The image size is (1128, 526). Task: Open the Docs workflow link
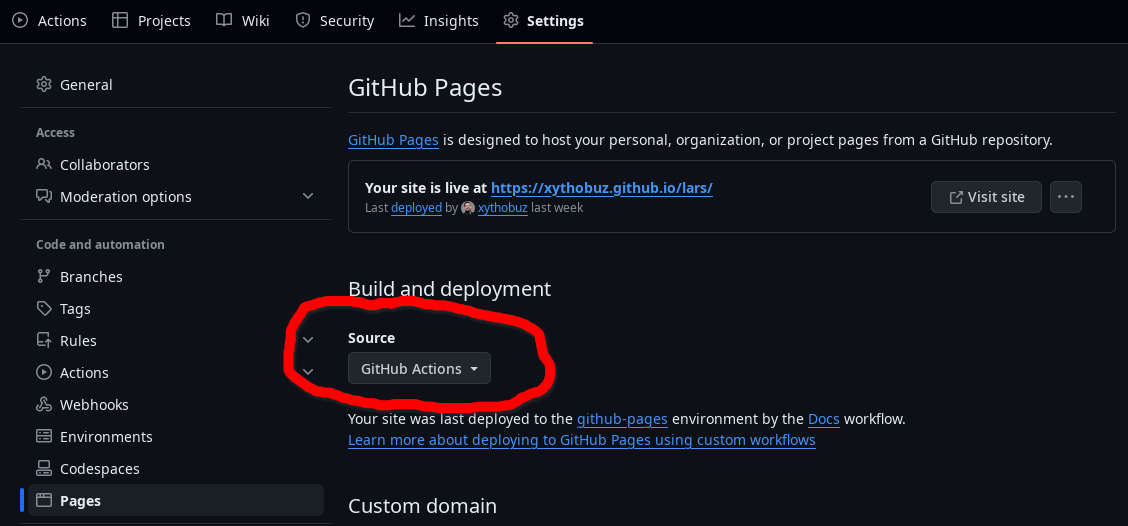(x=824, y=419)
